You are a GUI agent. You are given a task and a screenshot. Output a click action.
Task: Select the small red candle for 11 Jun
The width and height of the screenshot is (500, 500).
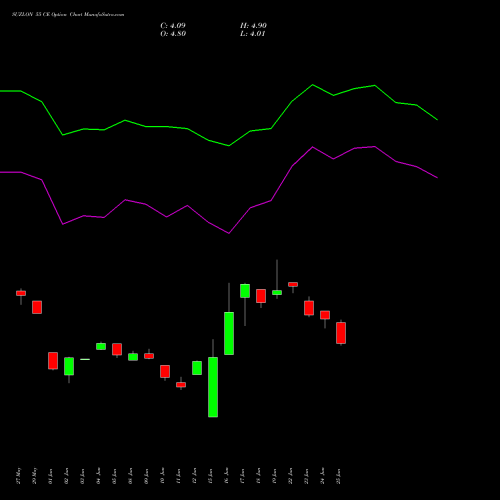coord(181,385)
